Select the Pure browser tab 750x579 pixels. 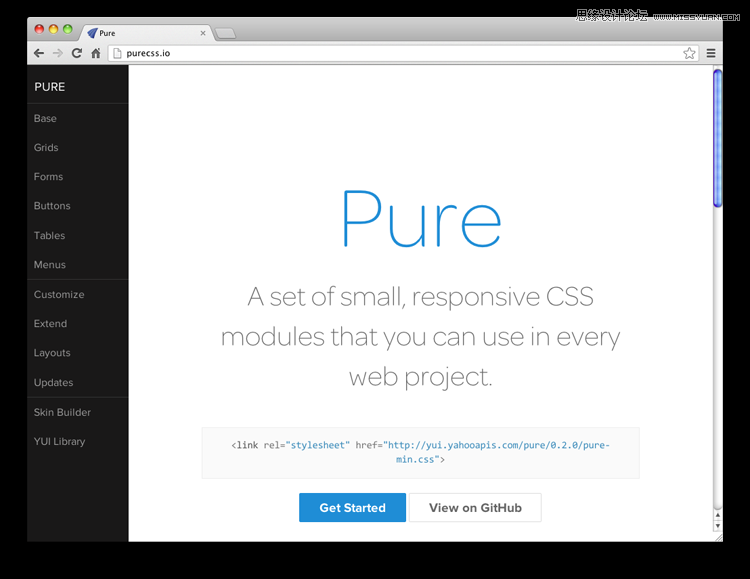coord(146,33)
